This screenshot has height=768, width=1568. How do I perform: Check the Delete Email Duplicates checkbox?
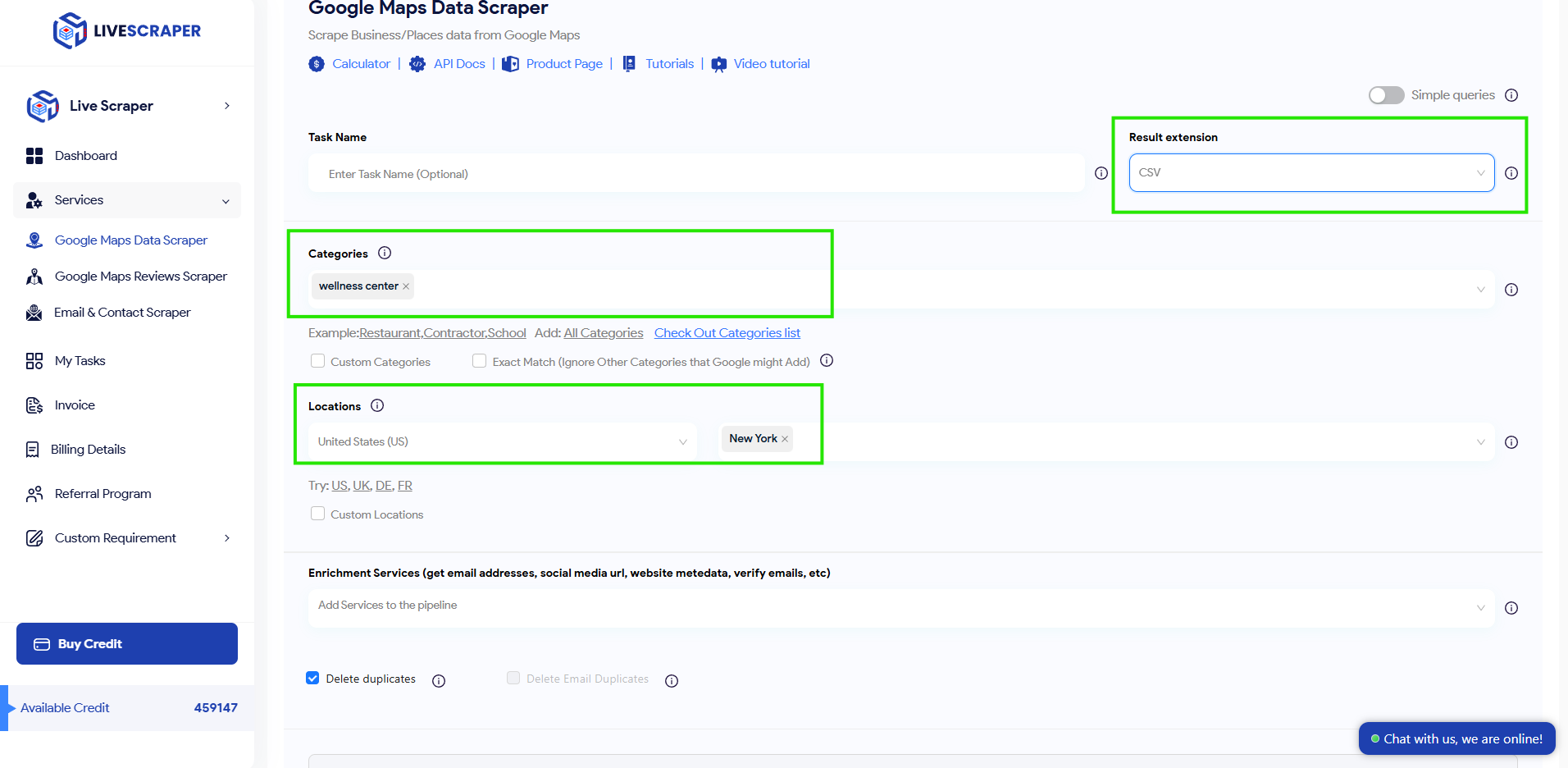[x=513, y=678]
